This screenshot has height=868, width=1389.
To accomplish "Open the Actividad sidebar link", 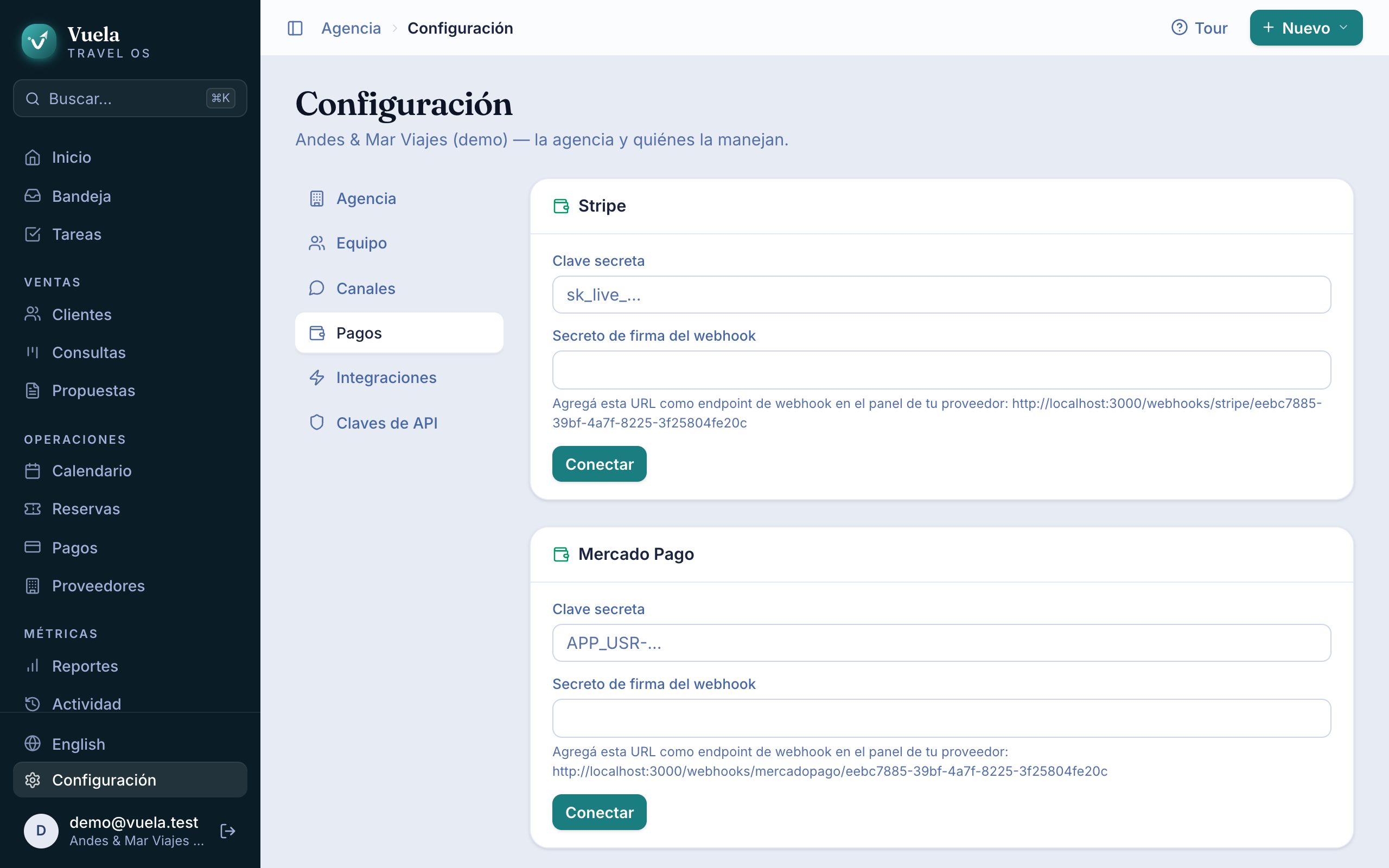I will (130, 703).
